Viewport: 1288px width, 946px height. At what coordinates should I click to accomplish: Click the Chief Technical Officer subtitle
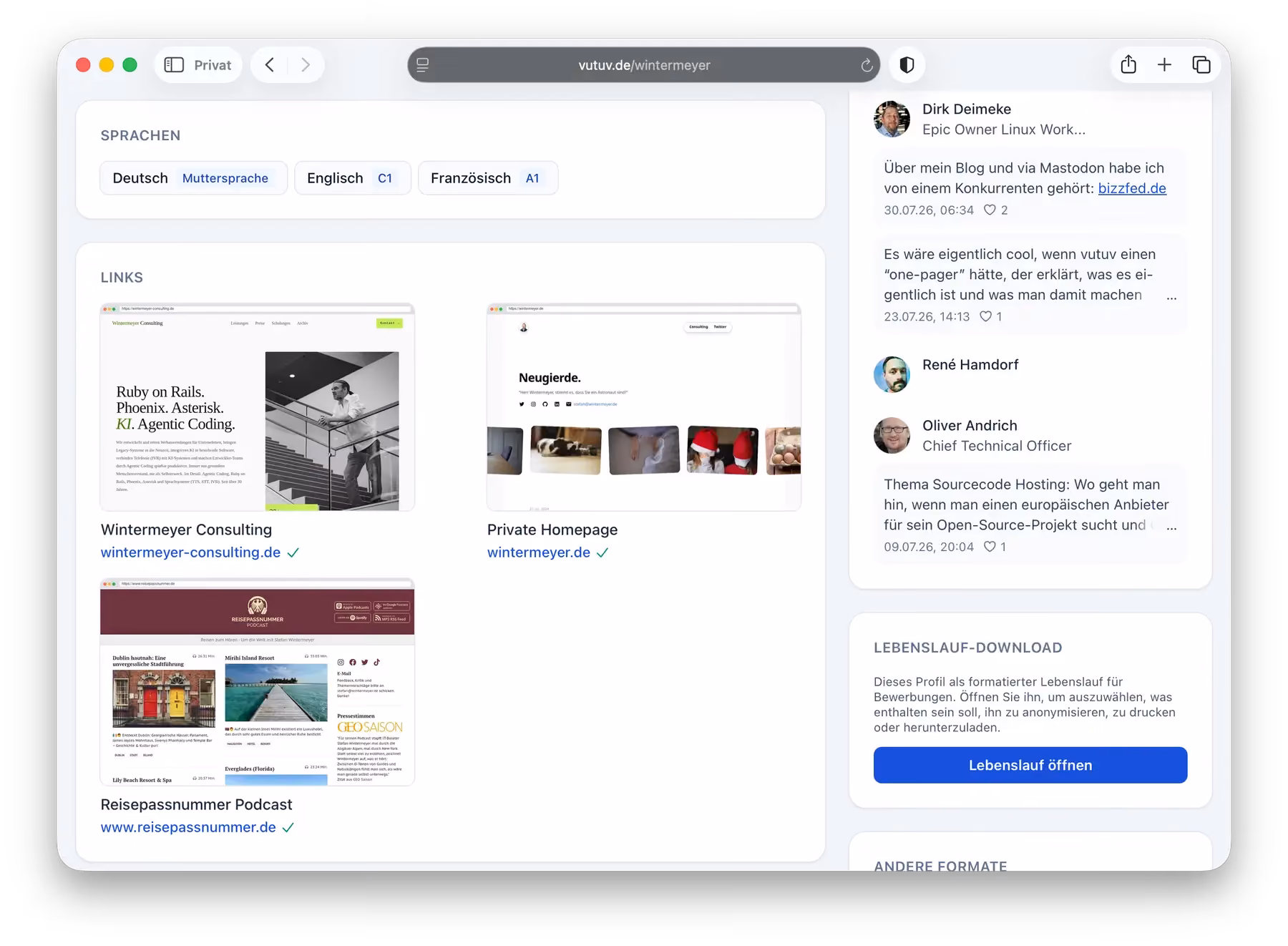(997, 446)
